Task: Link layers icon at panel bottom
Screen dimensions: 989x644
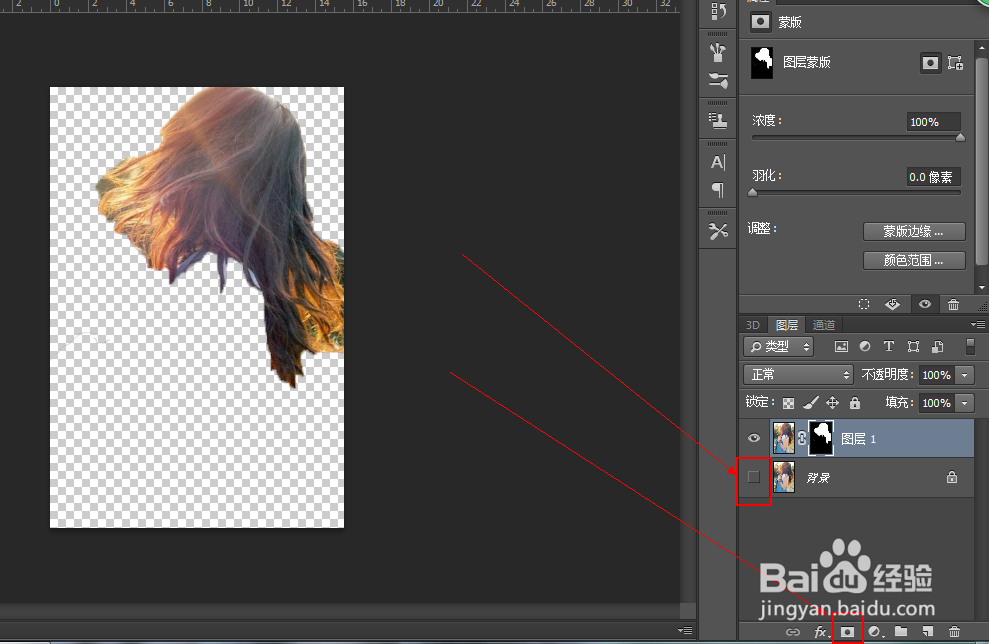Action: pos(793,631)
